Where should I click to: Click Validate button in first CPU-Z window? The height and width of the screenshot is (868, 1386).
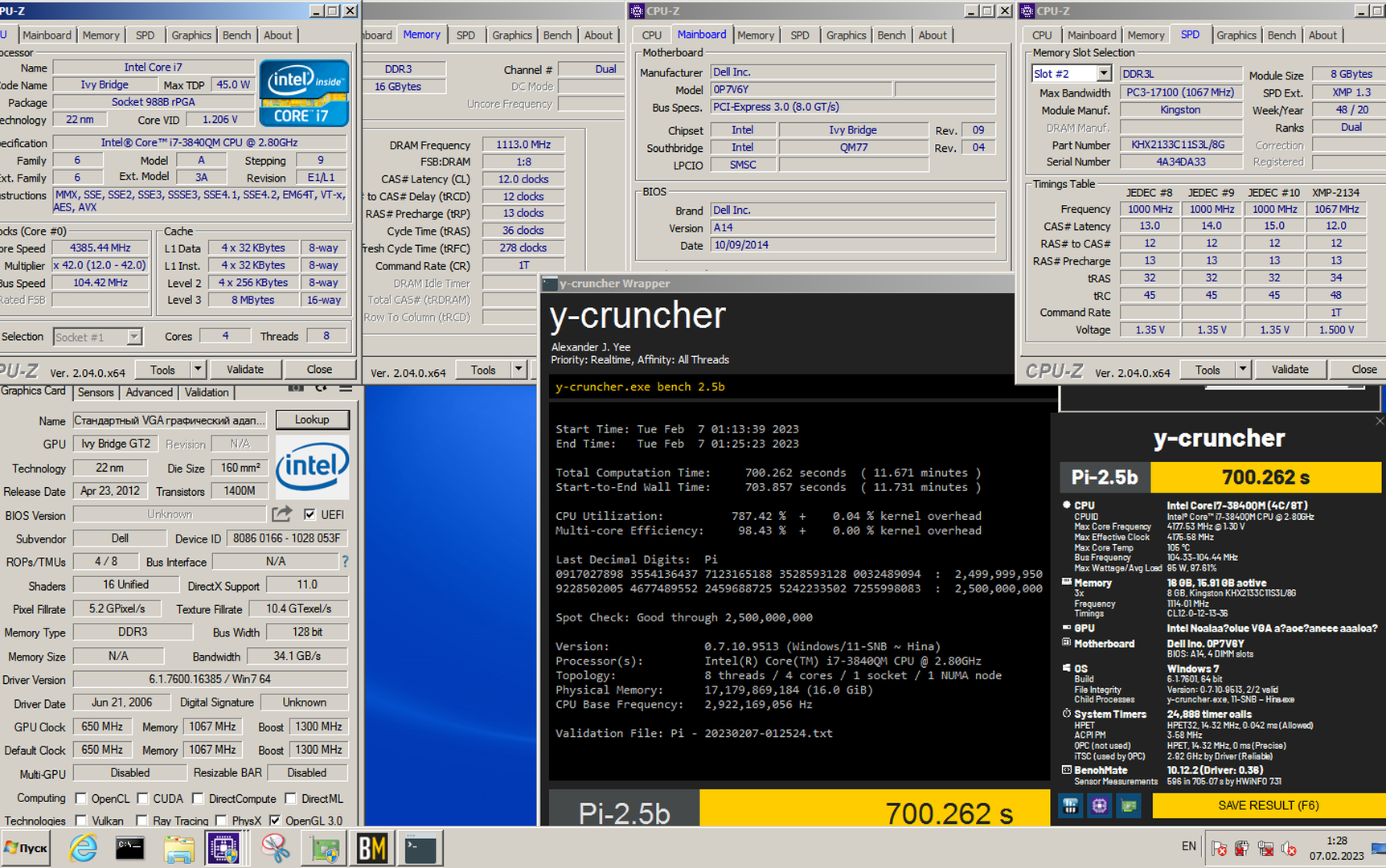point(244,370)
